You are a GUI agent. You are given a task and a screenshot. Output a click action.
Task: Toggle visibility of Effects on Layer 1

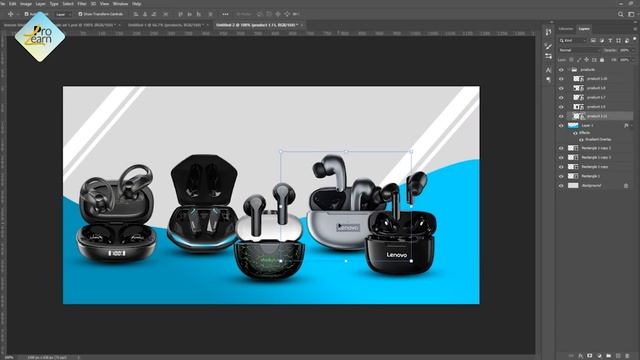click(575, 133)
